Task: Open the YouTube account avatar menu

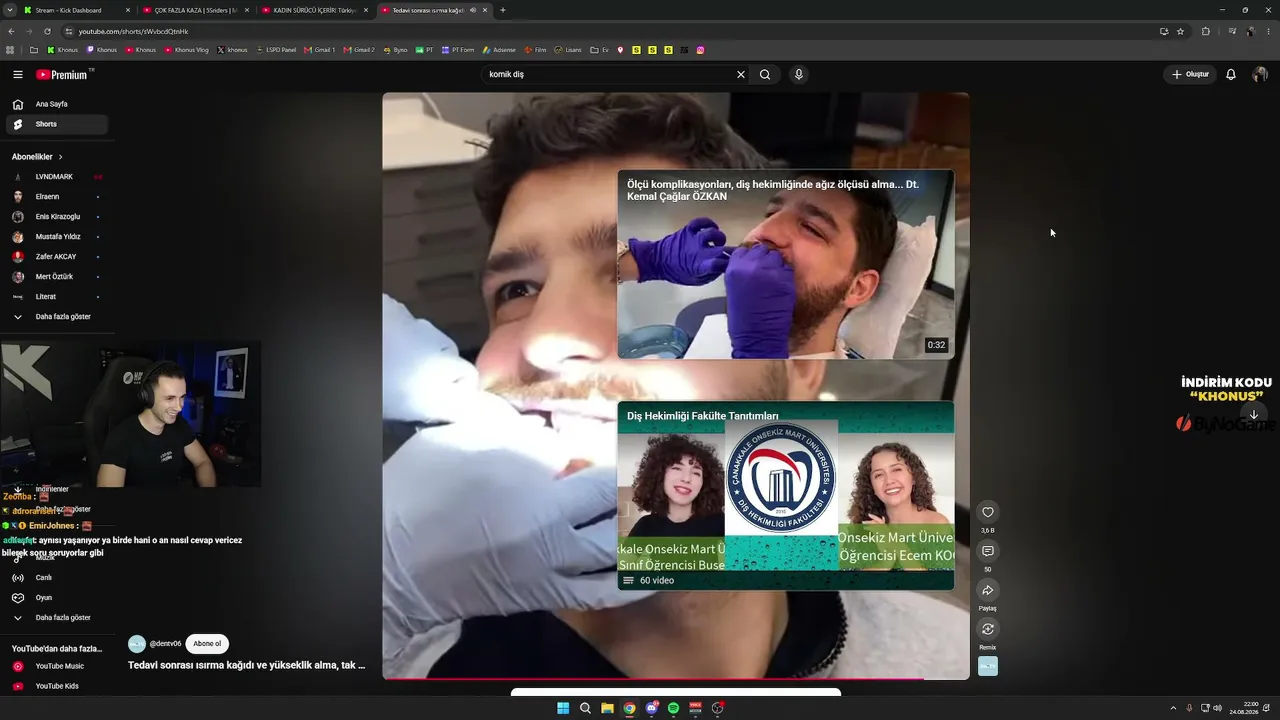Action: (x=1260, y=74)
